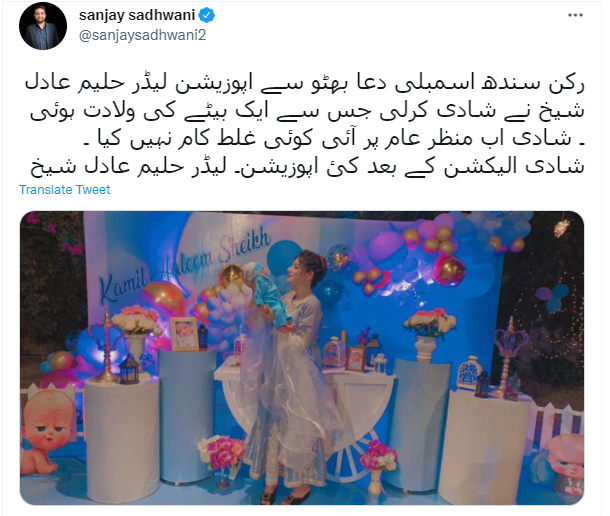Click the Translate Tweet link
Image resolution: width=610 pixels, height=516 pixels.
(65, 190)
